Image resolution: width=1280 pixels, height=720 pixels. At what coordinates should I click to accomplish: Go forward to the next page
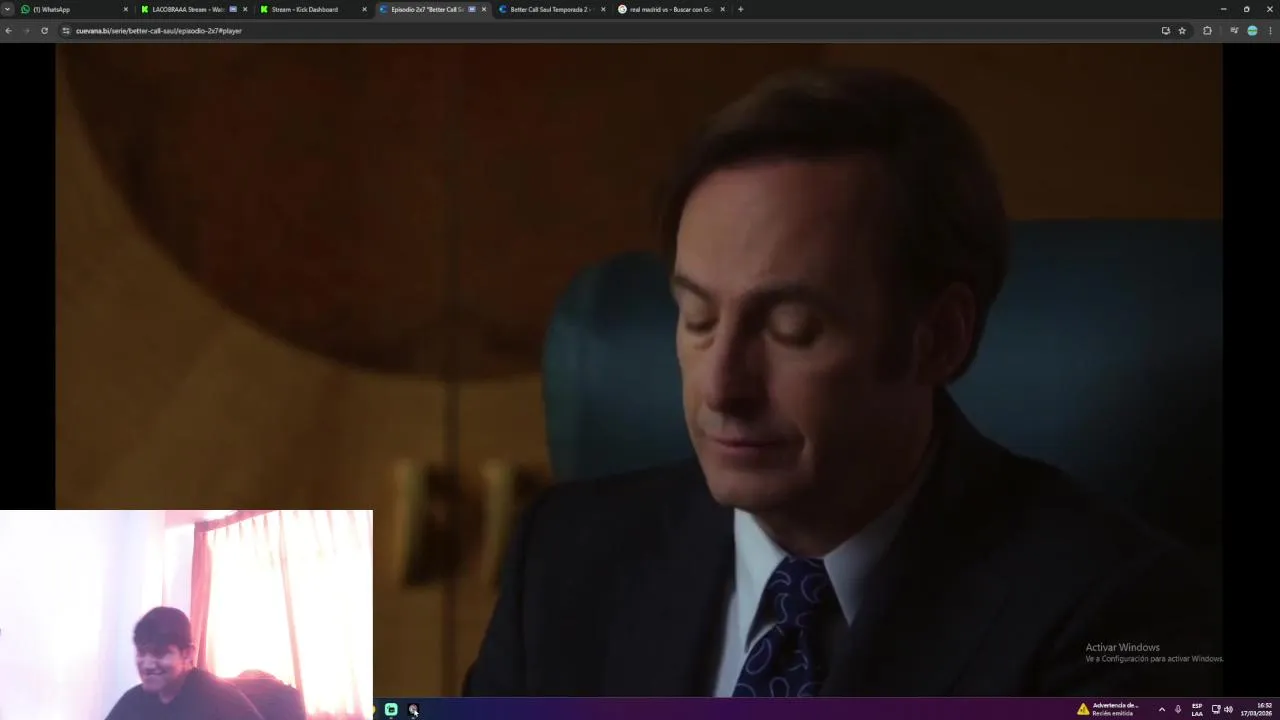pos(26,31)
